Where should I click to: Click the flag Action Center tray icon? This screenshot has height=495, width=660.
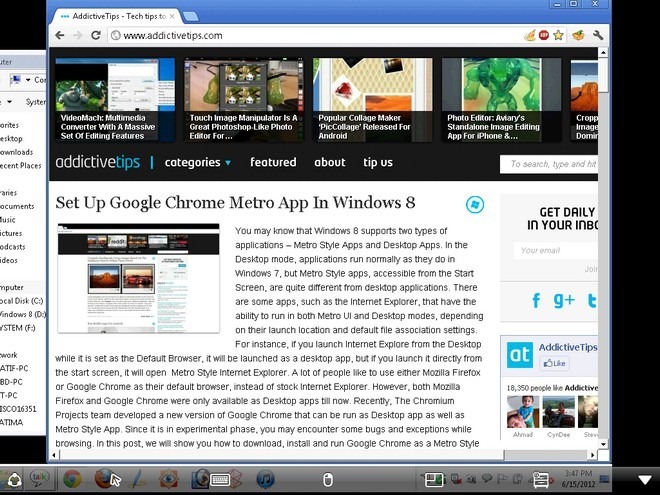point(503,479)
